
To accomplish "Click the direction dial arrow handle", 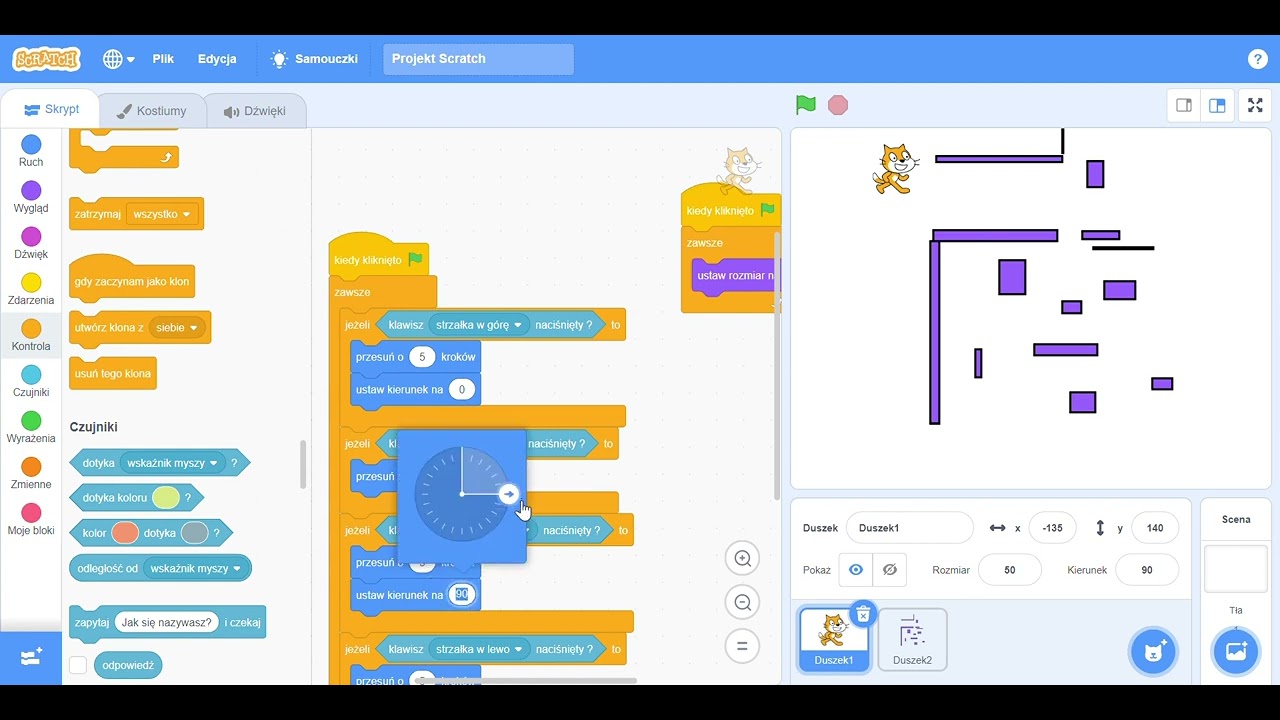I will (x=509, y=494).
